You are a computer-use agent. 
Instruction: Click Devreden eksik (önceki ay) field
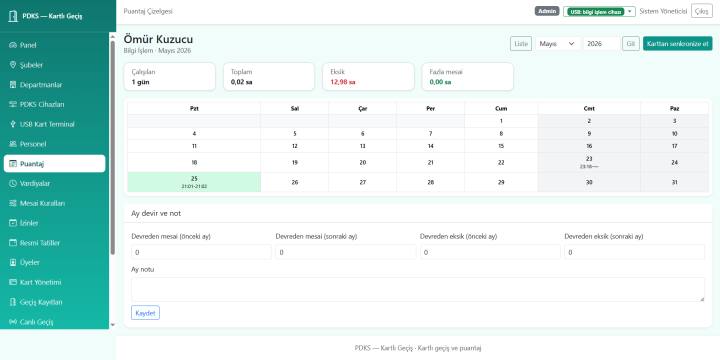pos(490,252)
